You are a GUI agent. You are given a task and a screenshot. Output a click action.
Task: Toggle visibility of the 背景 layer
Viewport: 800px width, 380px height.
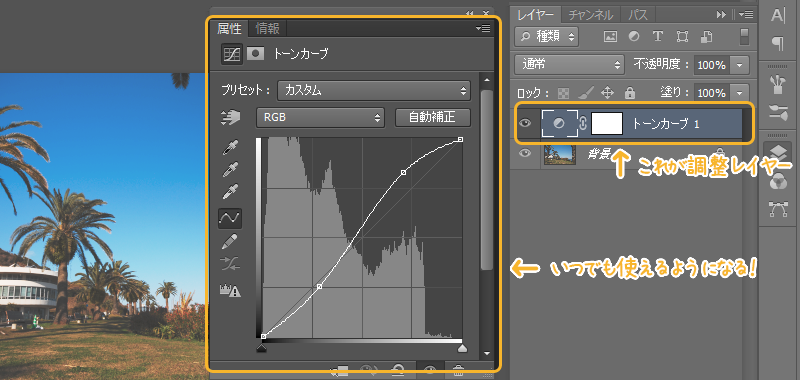[526, 153]
